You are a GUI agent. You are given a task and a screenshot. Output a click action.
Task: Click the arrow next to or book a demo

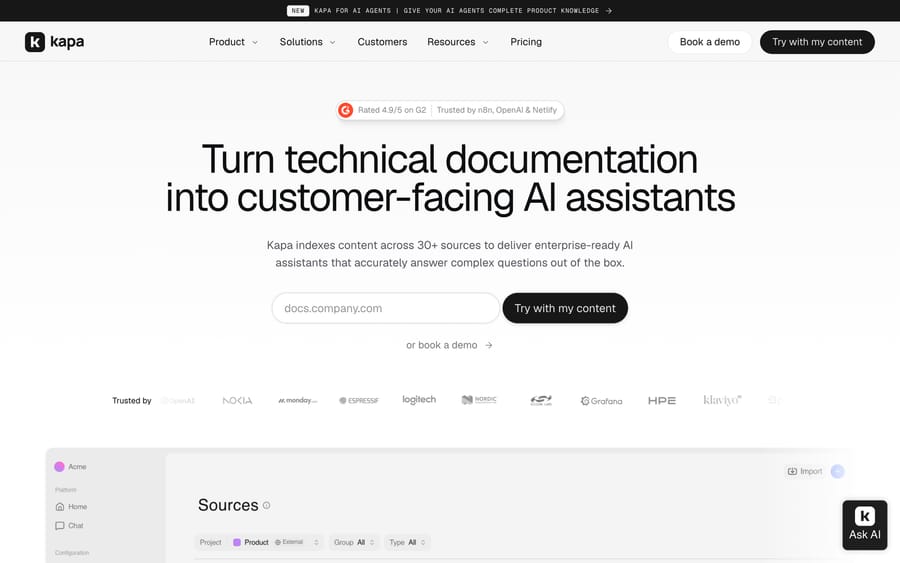pyautogui.click(x=488, y=345)
